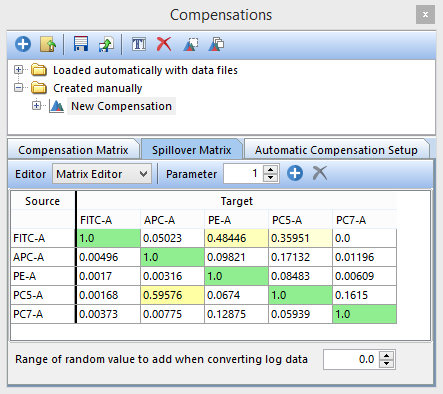Select the Spillover Matrix tab
Screen dimensions: 443x394
tap(192, 150)
